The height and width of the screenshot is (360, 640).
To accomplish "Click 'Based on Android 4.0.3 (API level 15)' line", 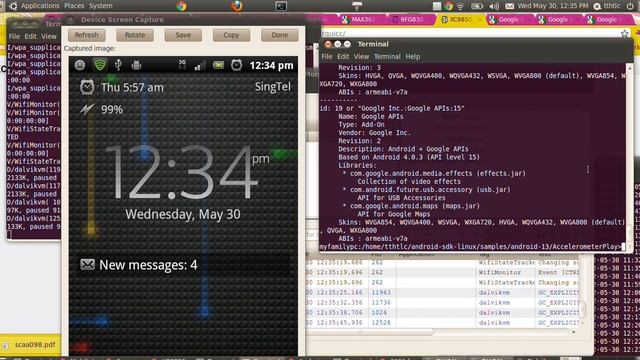I will click(x=409, y=157).
